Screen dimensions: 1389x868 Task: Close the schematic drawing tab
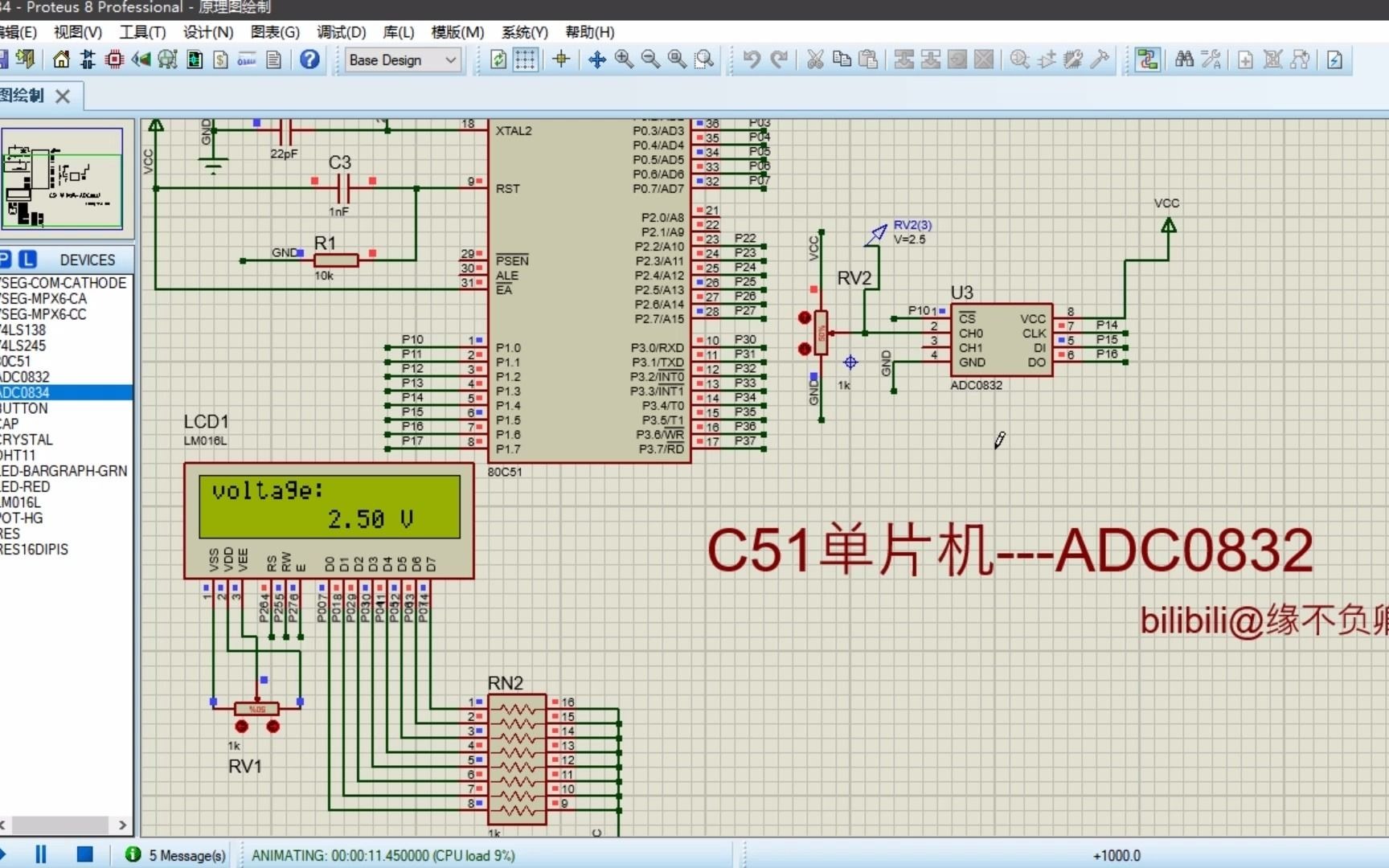(x=63, y=96)
